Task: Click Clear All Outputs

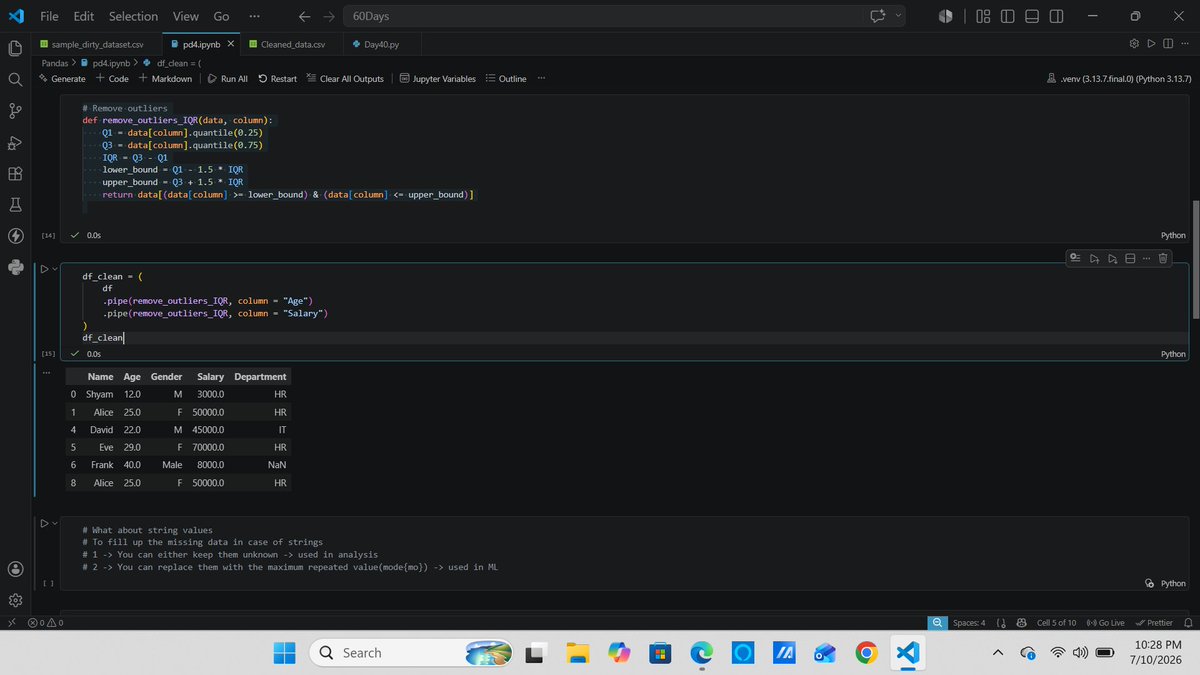Action: 344,79
